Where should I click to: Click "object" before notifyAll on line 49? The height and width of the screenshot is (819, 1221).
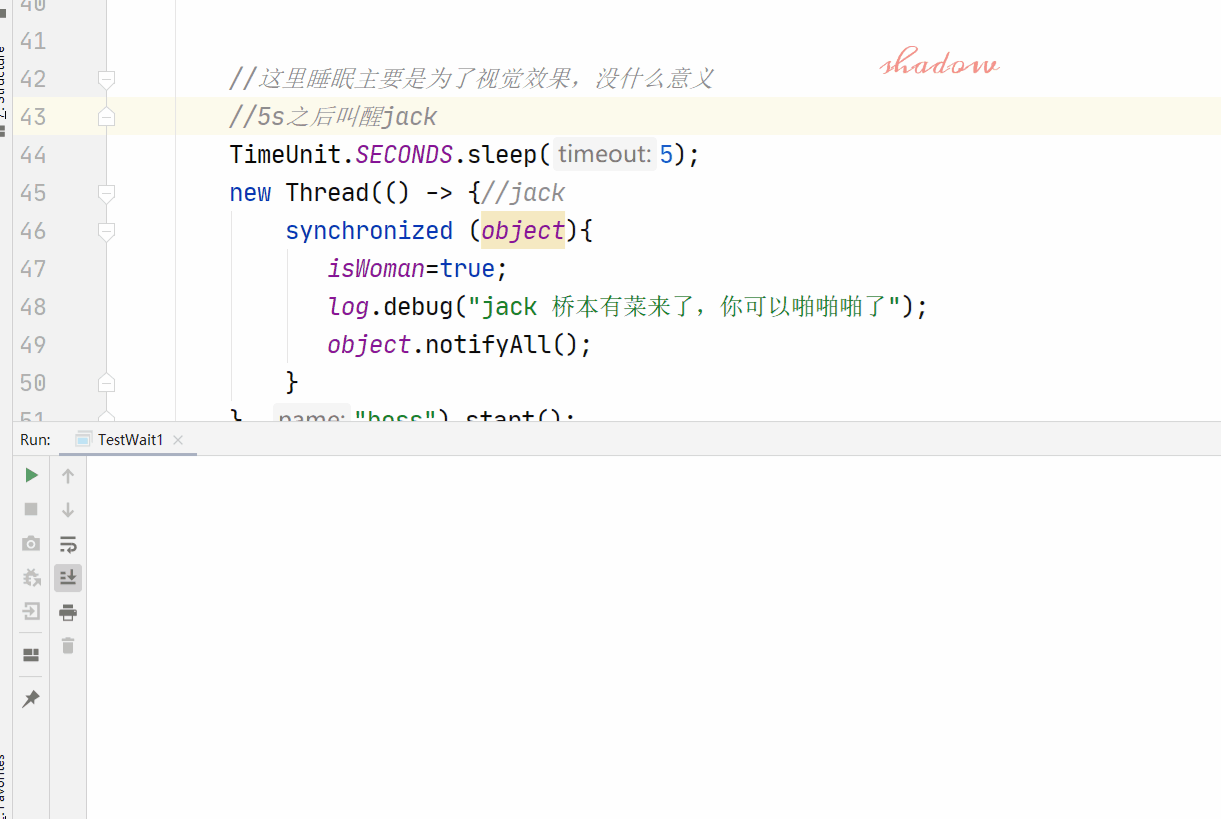click(369, 345)
